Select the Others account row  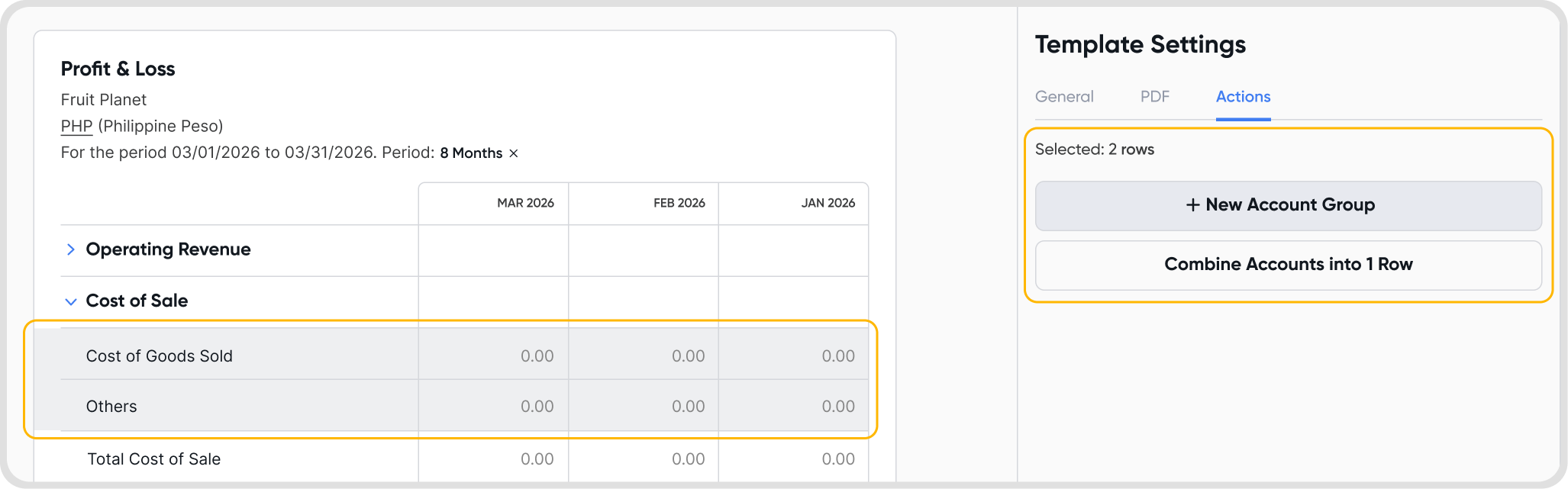[111, 407]
